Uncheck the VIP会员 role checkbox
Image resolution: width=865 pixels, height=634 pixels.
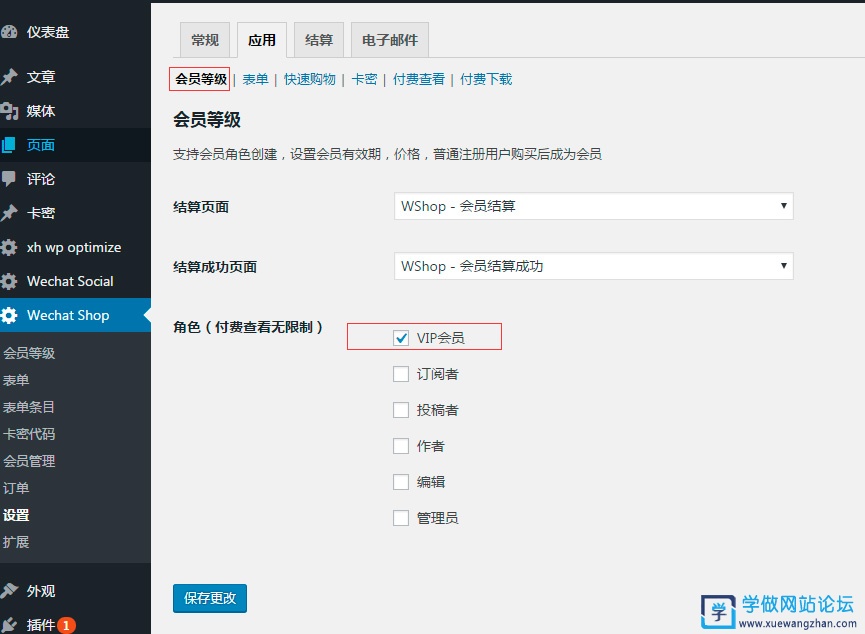pos(401,338)
